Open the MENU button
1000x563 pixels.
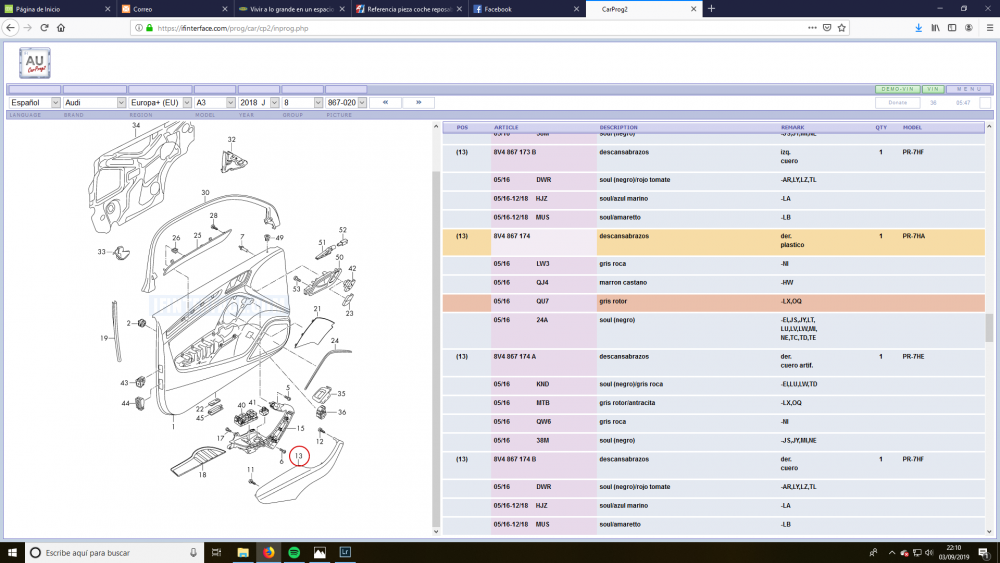point(969,89)
